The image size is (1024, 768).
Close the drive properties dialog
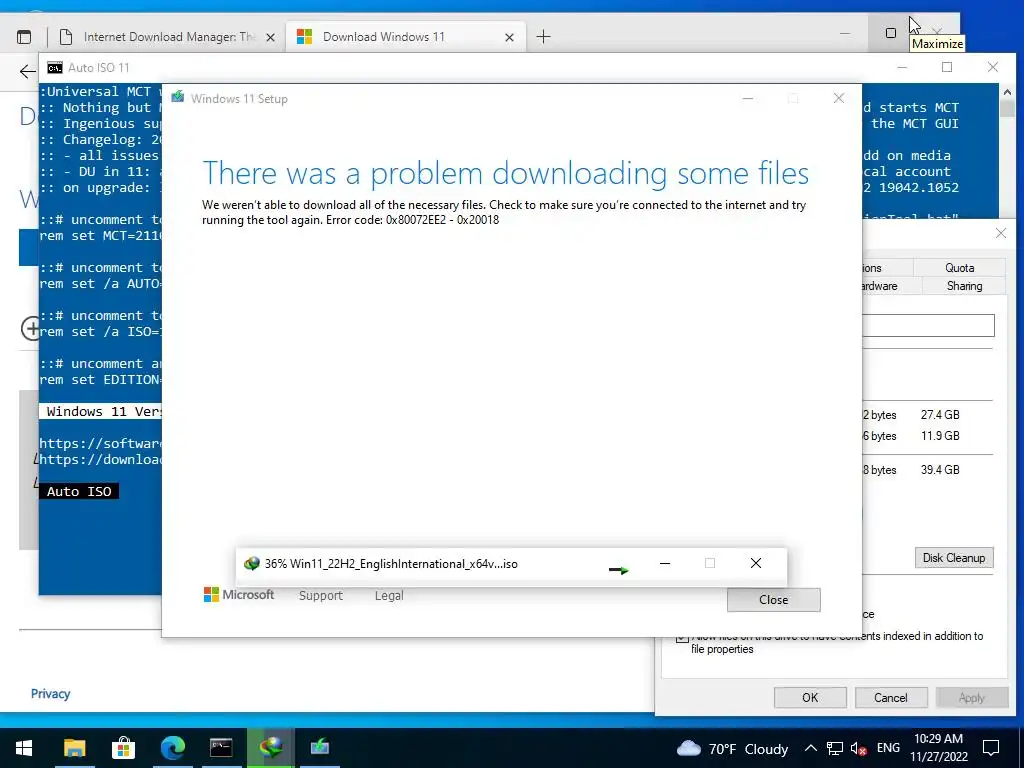tap(1000, 233)
